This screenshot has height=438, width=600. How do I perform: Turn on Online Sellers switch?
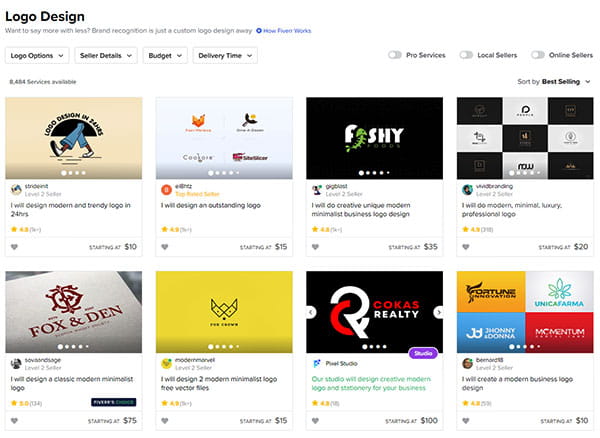click(538, 55)
